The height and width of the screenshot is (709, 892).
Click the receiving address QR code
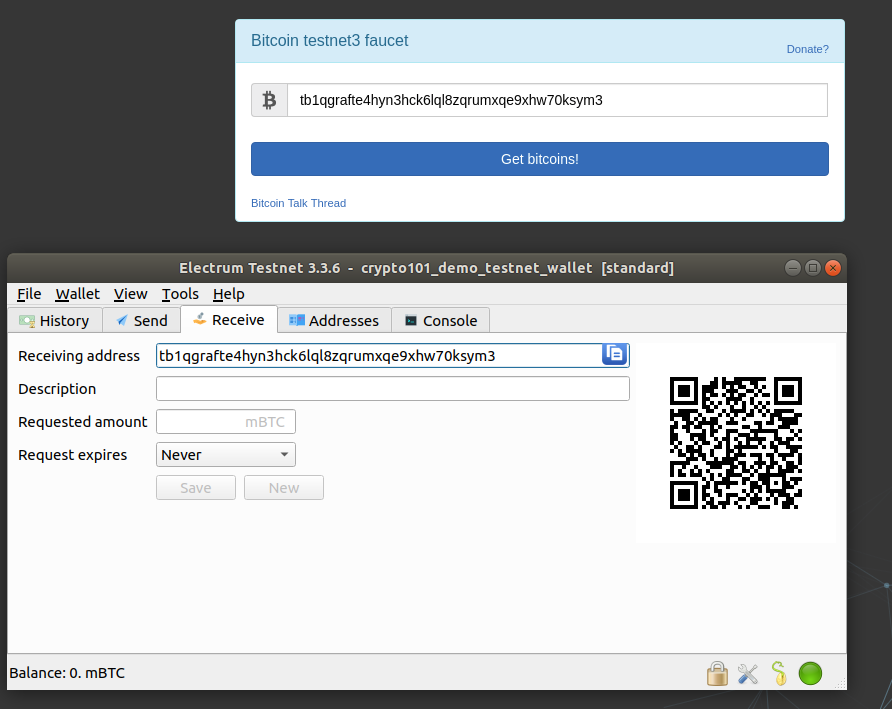point(736,443)
